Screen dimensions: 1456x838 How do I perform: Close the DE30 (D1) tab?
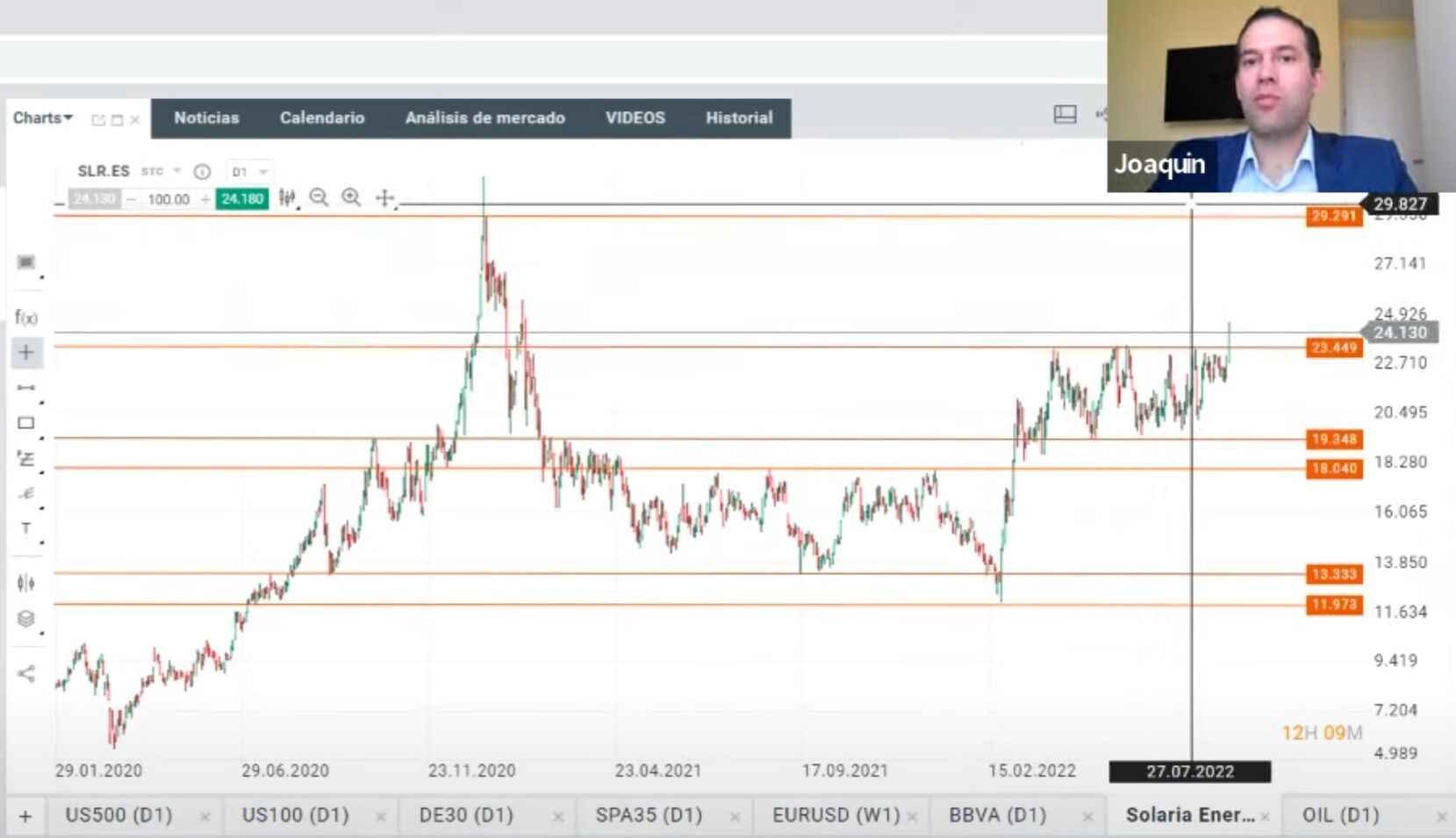[x=558, y=817]
